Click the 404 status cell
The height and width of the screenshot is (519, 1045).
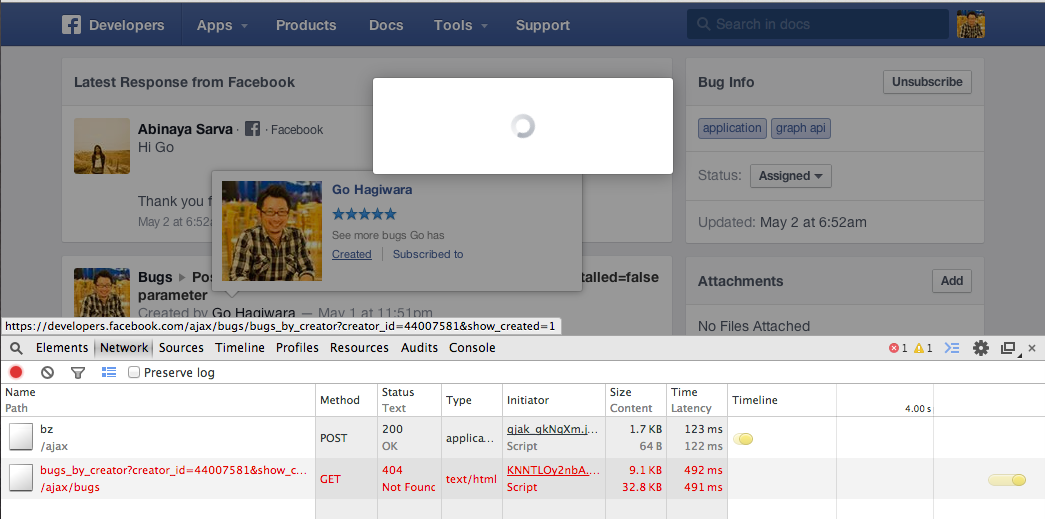[409, 478]
